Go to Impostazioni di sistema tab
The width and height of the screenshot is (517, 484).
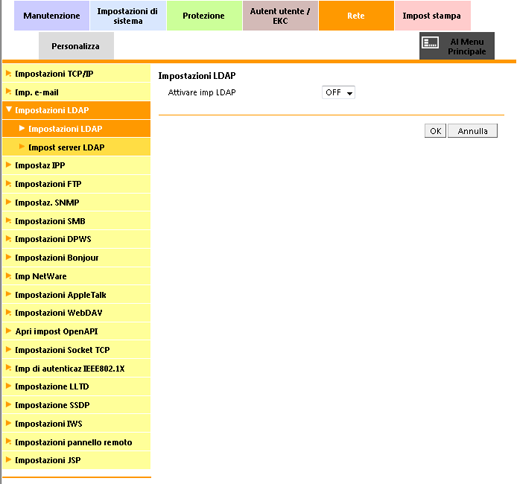click(x=128, y=16)
